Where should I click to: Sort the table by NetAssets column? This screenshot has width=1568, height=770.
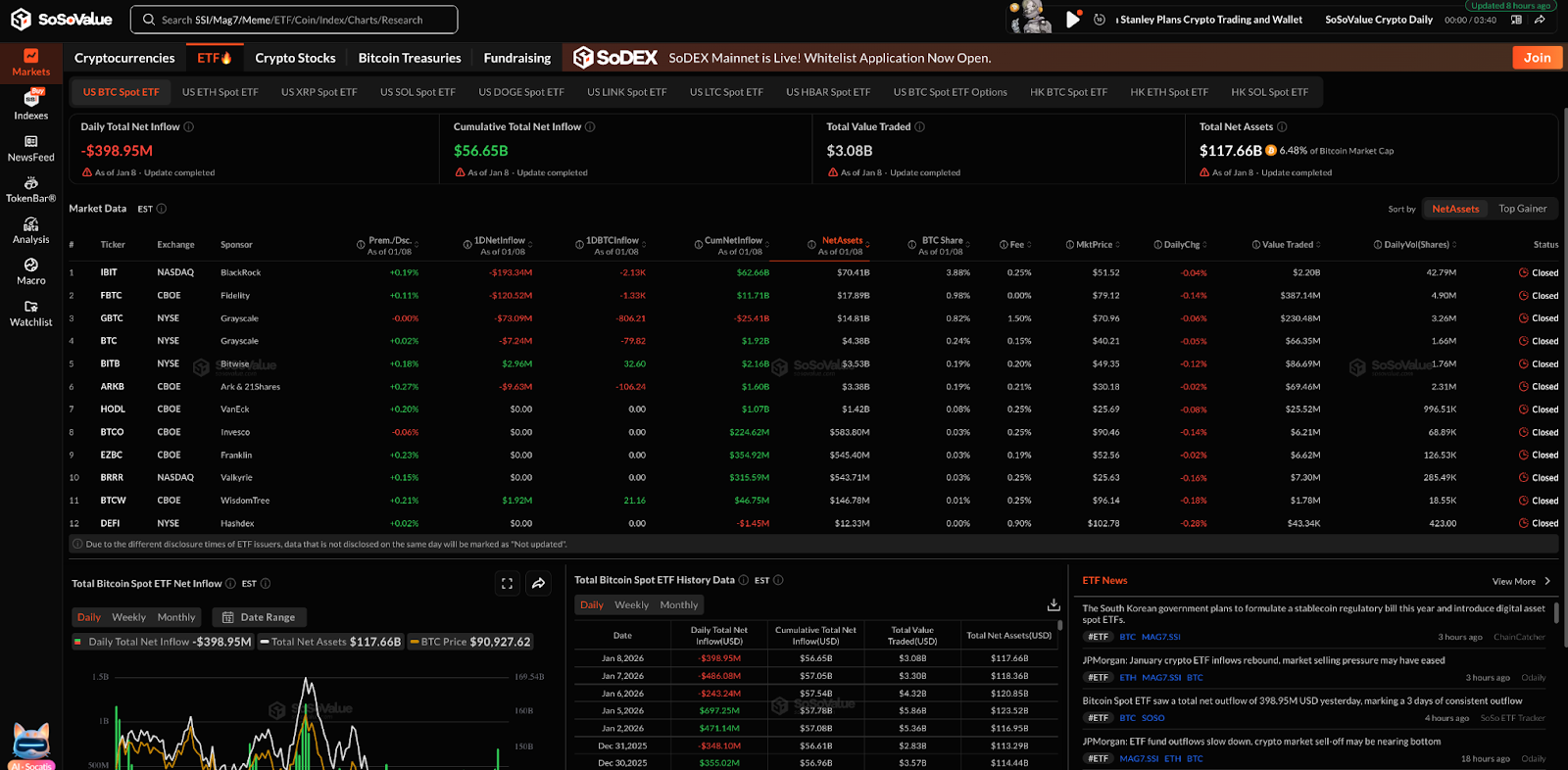842,240
